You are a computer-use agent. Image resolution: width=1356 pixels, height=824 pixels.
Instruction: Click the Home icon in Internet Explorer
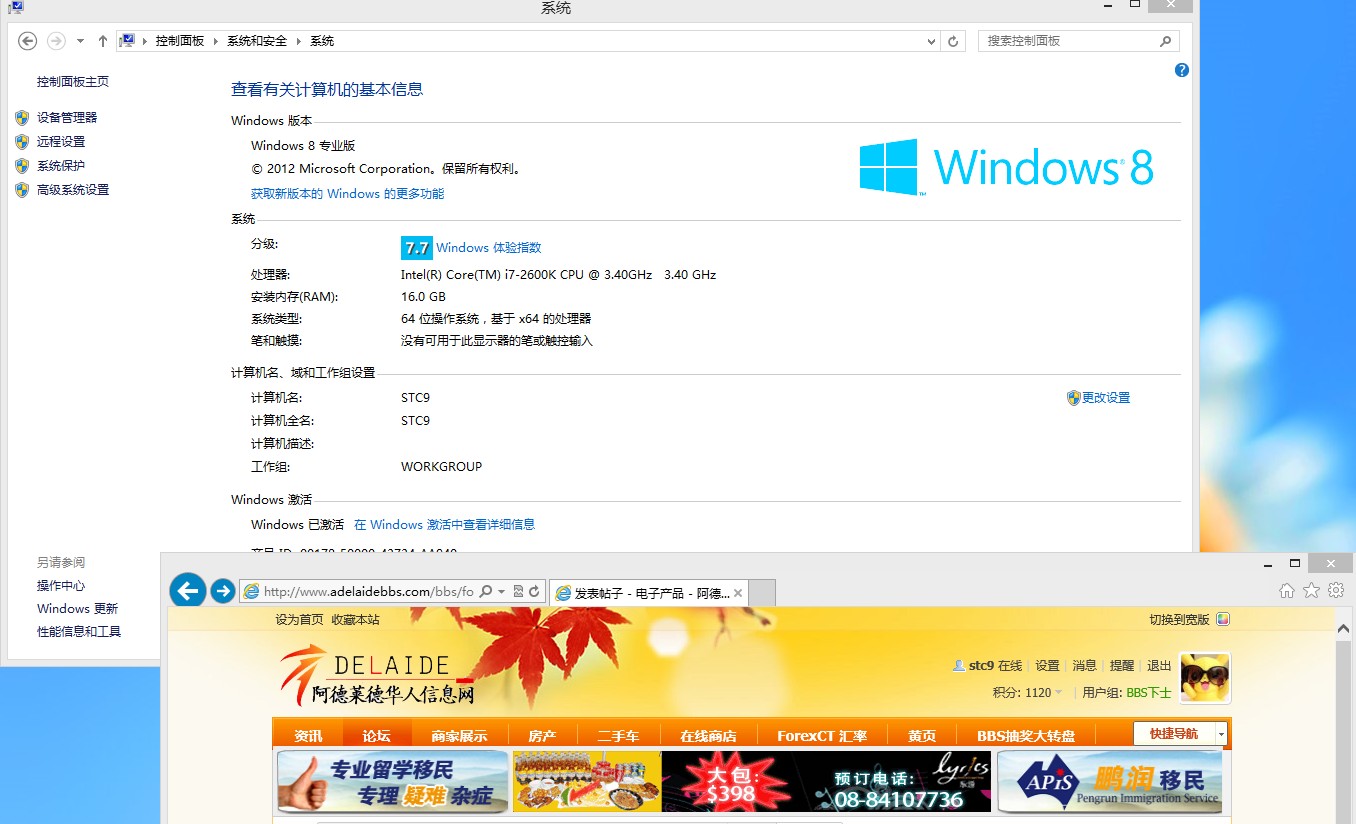(x=1287, y=591)
